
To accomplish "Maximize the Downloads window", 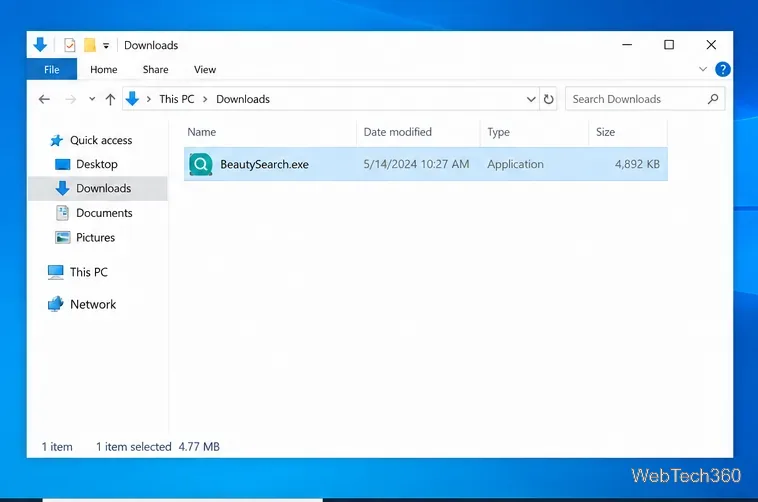I will [669, 44].
